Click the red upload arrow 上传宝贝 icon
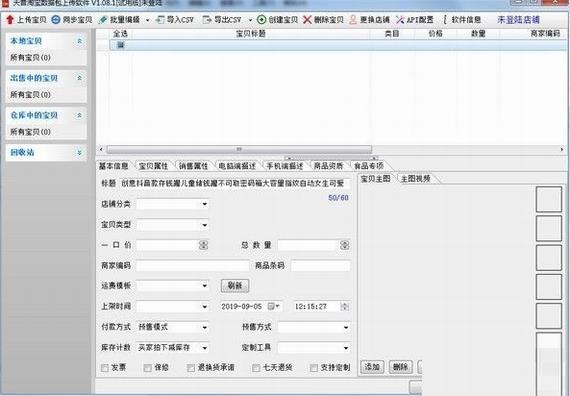Image resolution: width=570 pixels, height=396 pixels. pos(10,20)
